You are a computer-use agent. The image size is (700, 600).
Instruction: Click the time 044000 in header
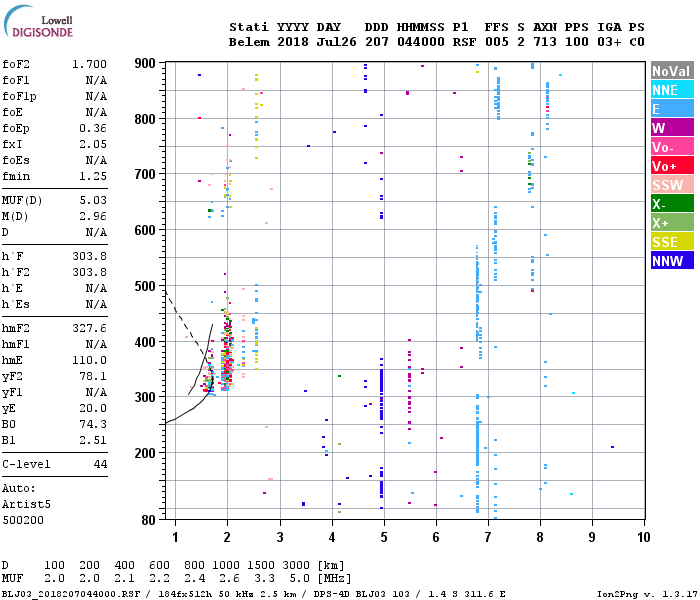tap(421, 42)
